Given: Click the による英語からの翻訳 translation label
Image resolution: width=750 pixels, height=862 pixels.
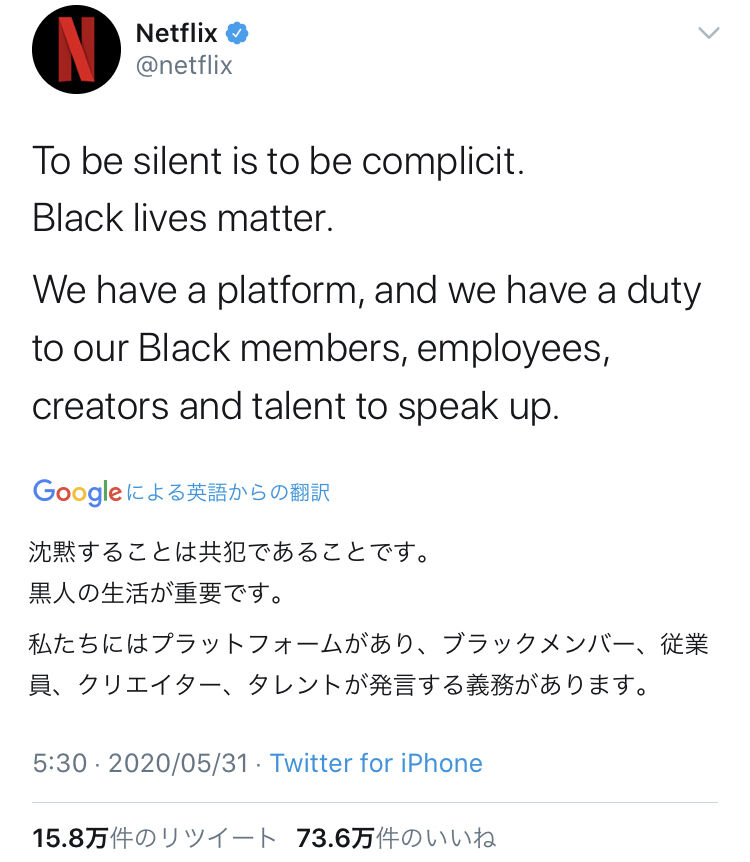Looking at the screenshot, I should point(227,492).
